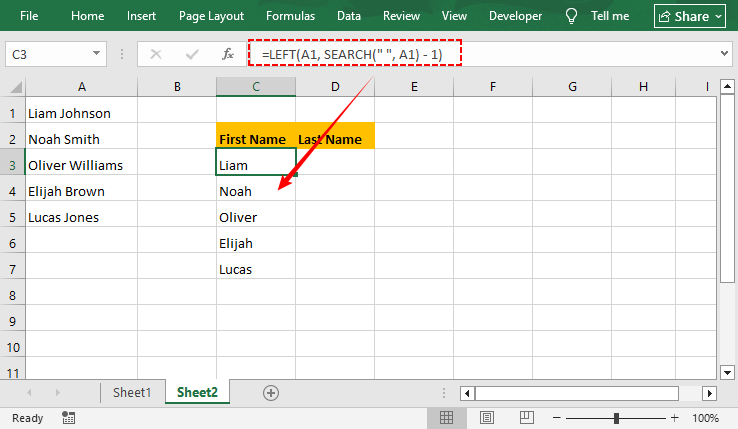Add a new sheet with plus icon
This screenshot has height=429, width=738.
(x=271, y=393)
